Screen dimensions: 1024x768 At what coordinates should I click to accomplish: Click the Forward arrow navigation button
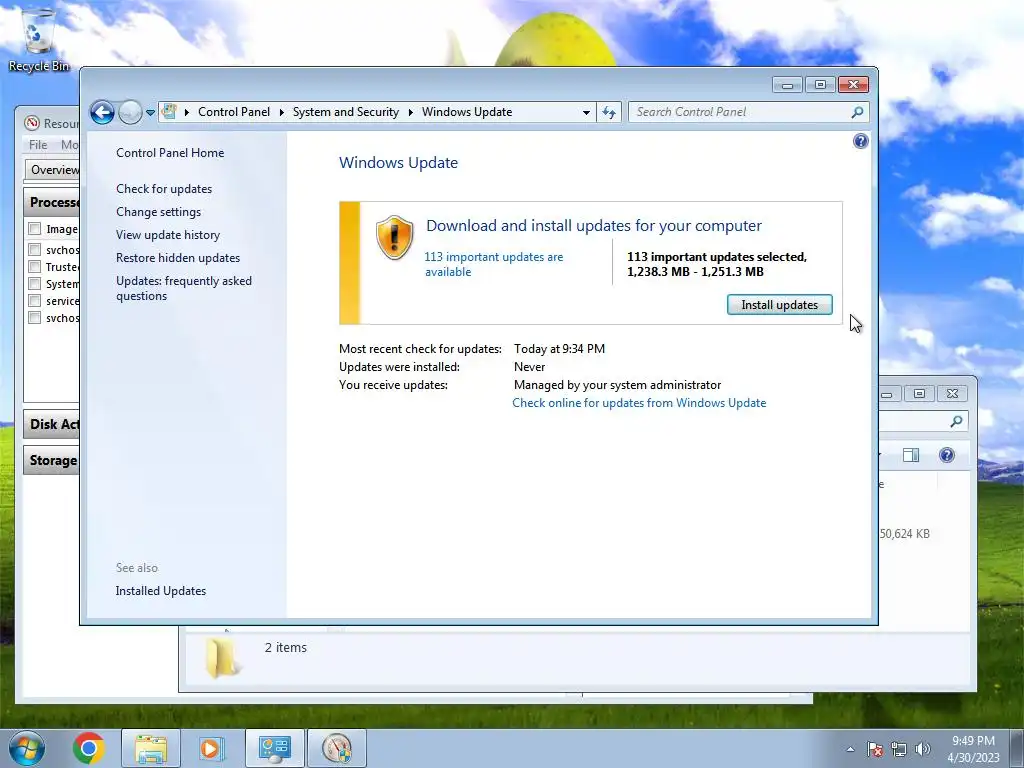pyautogui.click(x=130, y=112)
